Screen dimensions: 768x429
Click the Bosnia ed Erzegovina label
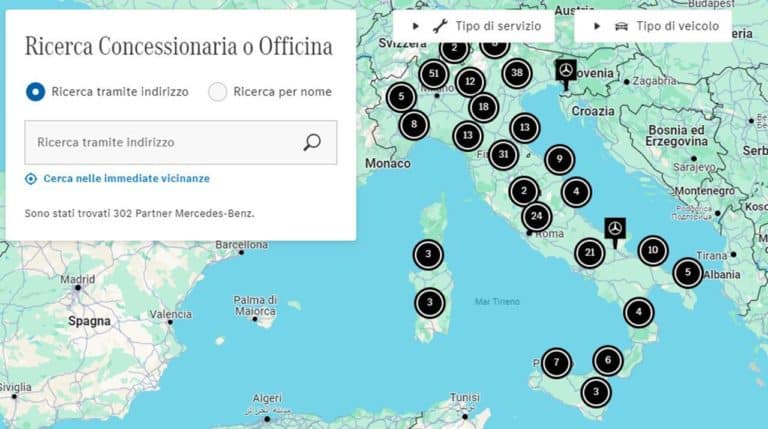(x=676, y=136)
